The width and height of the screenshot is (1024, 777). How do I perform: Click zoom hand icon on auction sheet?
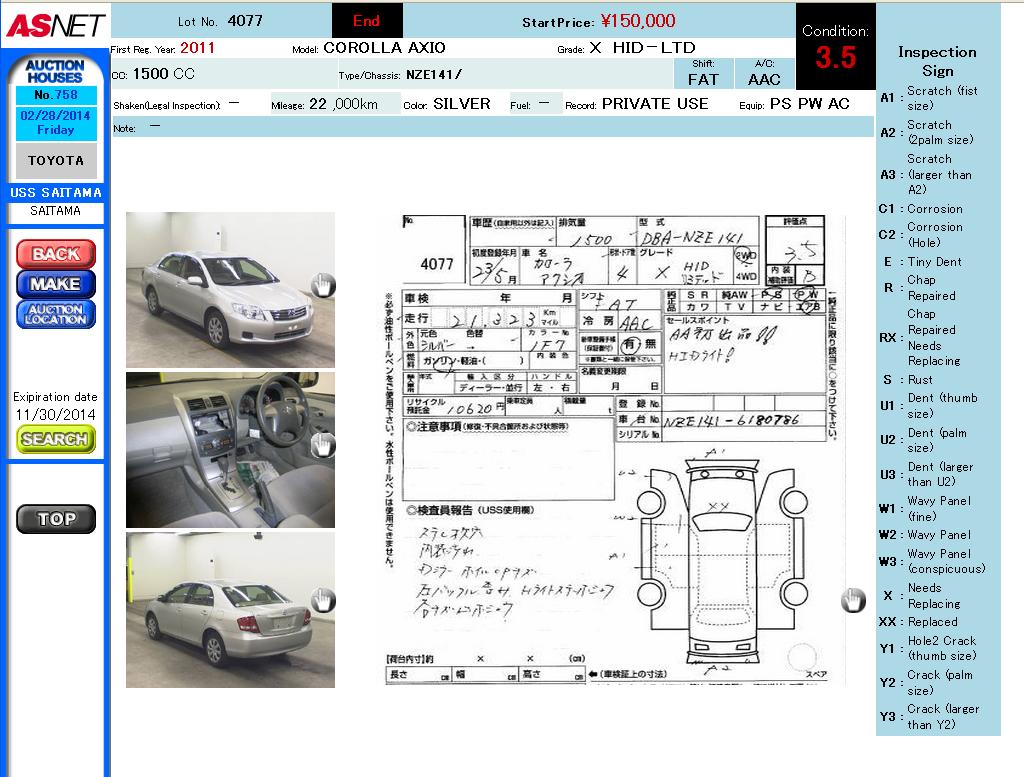[x=852, y=600]
